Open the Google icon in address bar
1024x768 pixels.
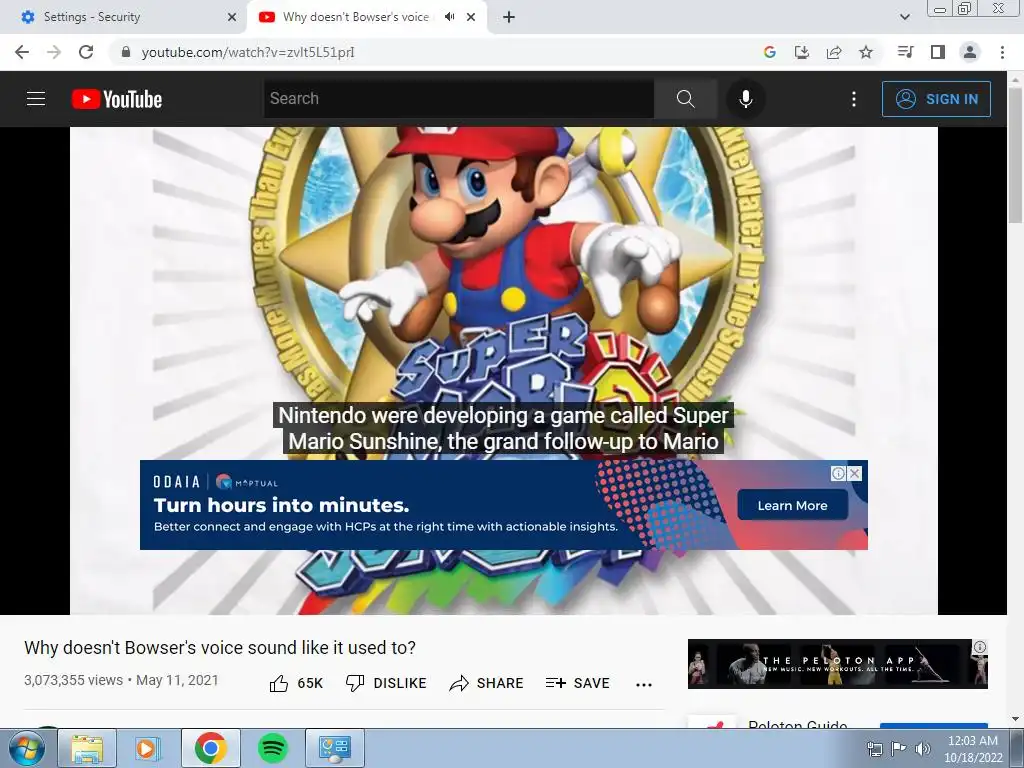(x=770, y=52)
